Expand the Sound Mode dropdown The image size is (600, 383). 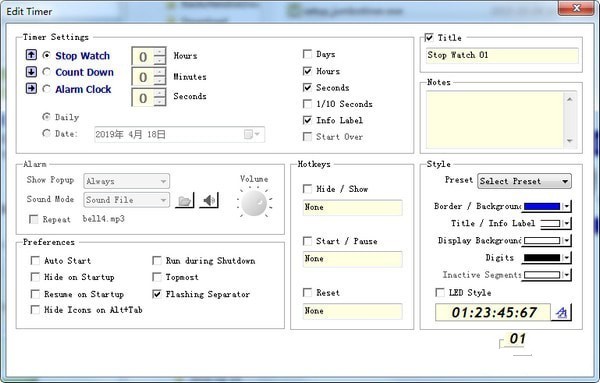click(127, 200)
